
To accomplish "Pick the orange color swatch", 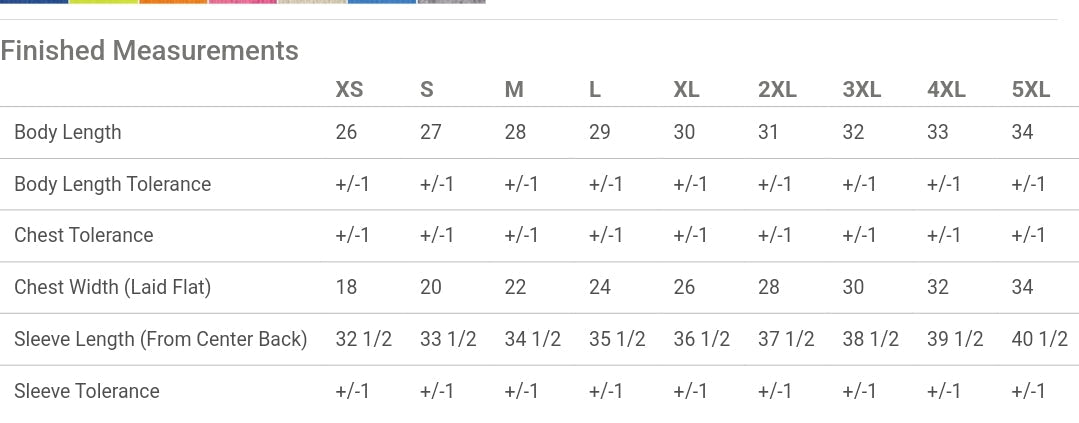I will pos(173,1).
